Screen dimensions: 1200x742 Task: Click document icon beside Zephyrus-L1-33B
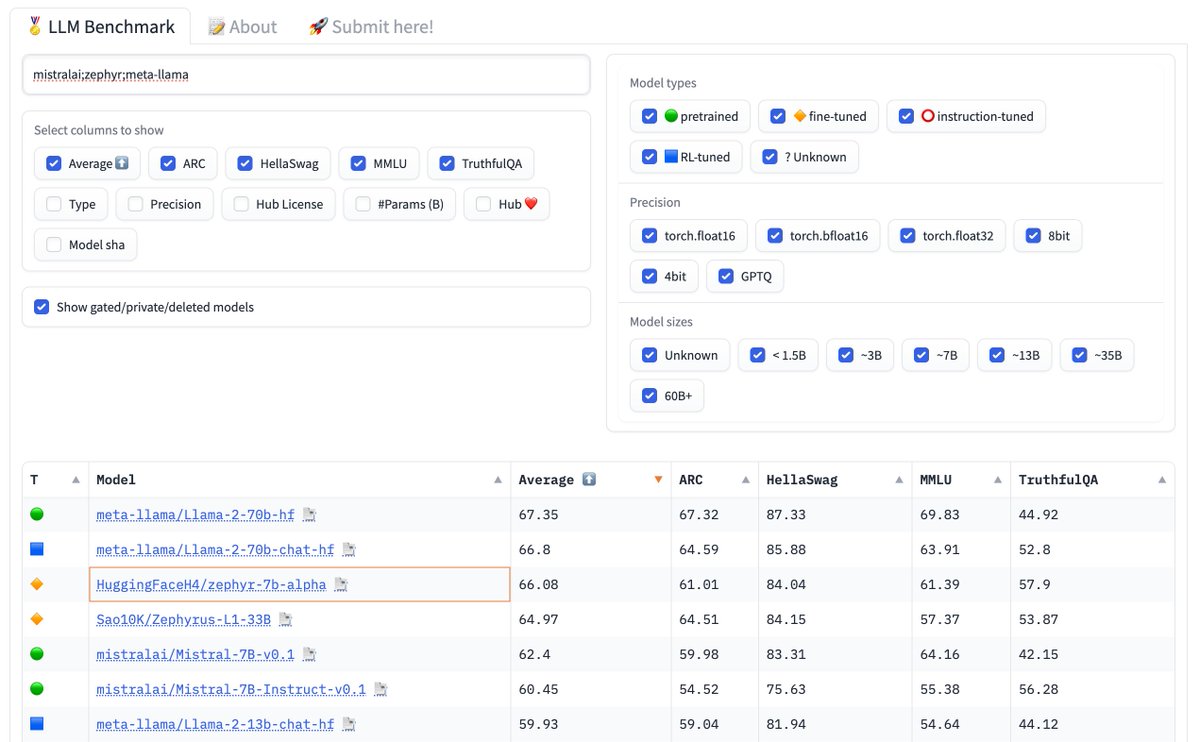[x=286, y=620]
